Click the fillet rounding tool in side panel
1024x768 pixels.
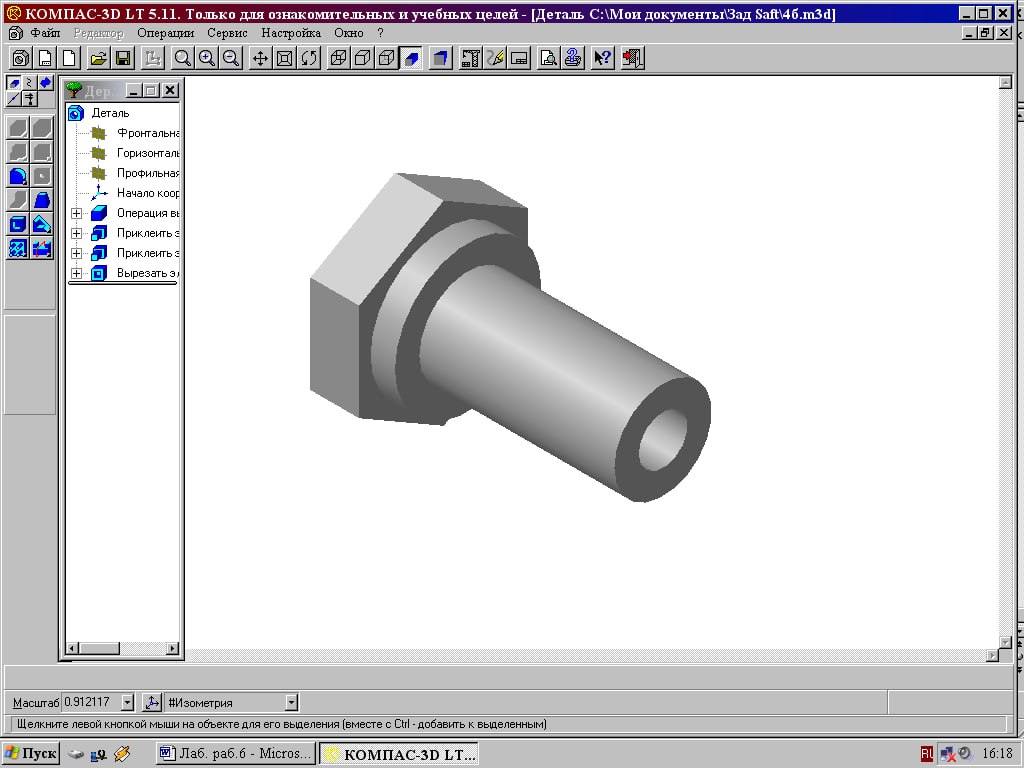(18, 176)
